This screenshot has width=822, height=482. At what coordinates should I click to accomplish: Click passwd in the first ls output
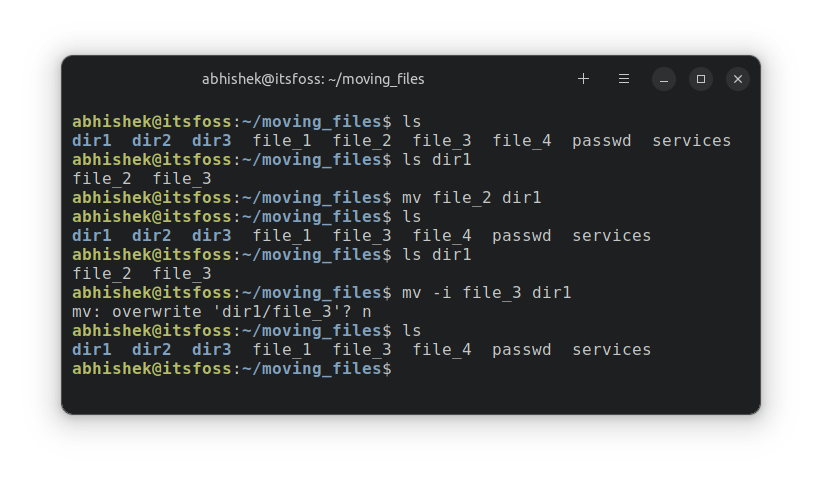tap(602, 141)
